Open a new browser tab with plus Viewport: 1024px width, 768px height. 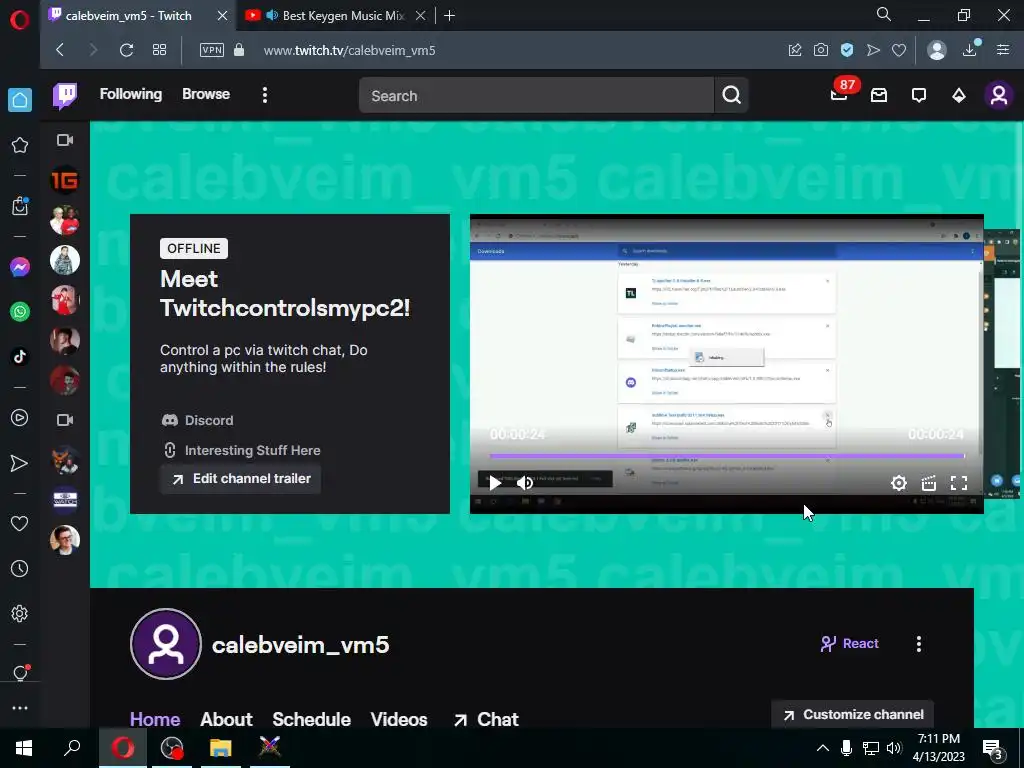pyautogui.click(x=449, y=16)
